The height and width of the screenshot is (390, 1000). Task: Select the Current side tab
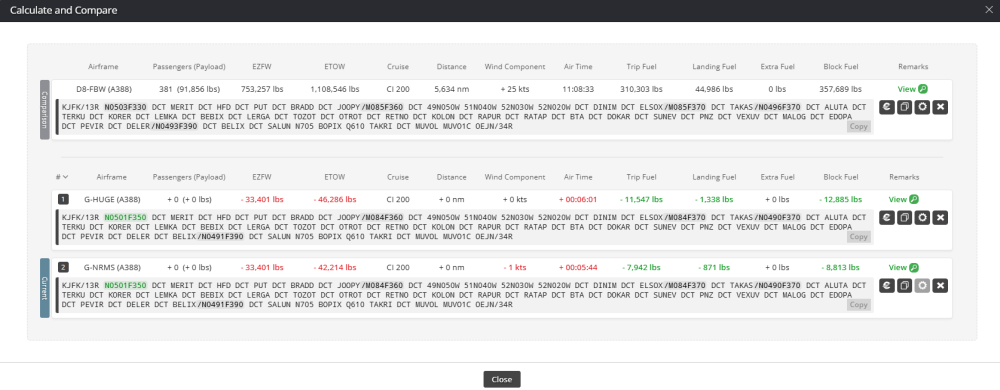click(x=45, y=287)
